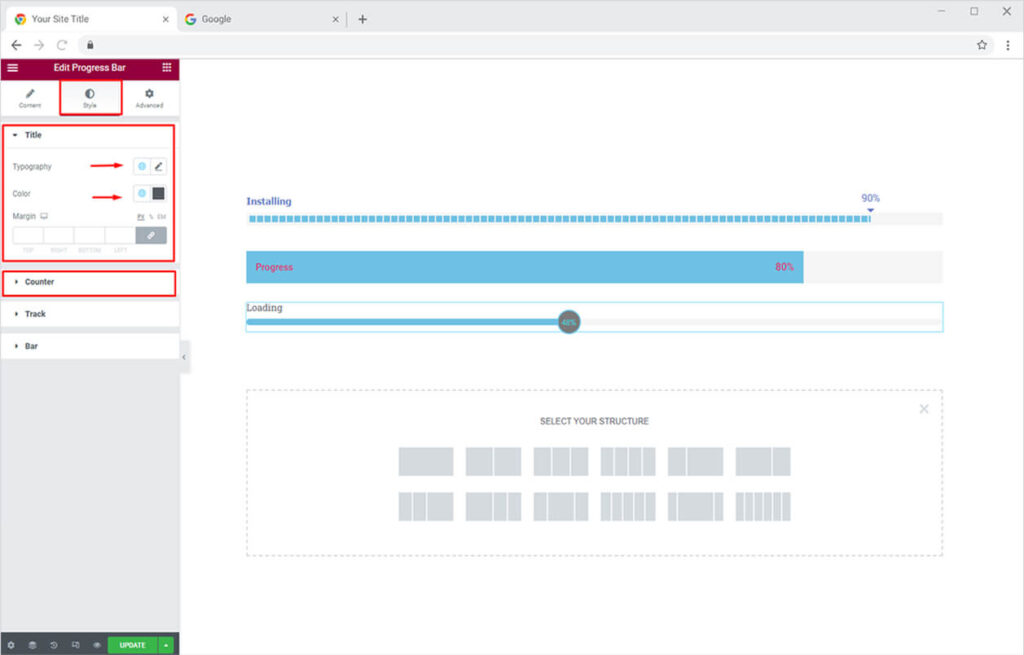The image size is (1024, 655).
Task: Open the widgets grid panel icon
Action: pyautogui.click(x=167, y=67)
